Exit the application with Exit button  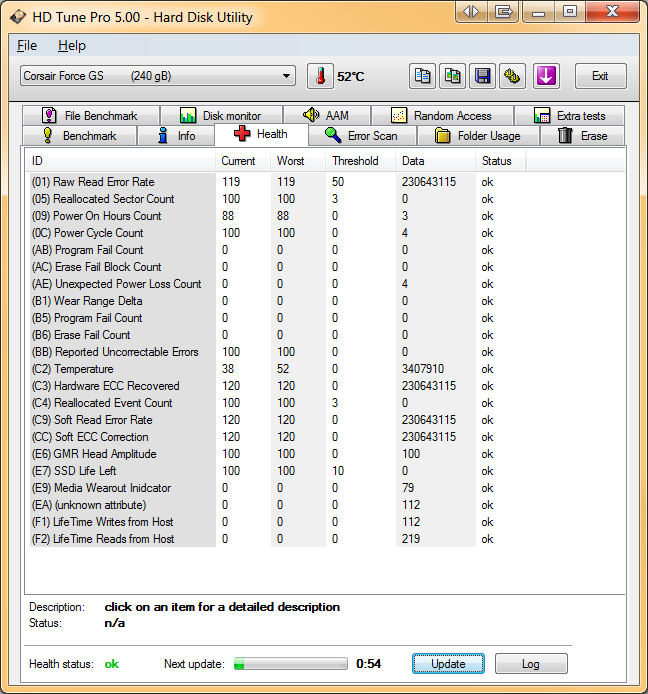pyautogui.click(x=600, y=76)
